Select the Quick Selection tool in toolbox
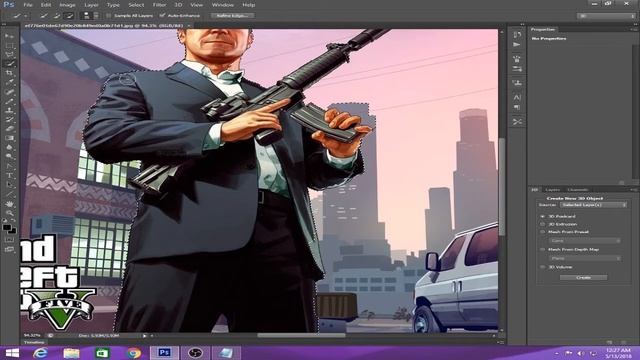Viewport: 640px width, 360px height. pos(9,64)
